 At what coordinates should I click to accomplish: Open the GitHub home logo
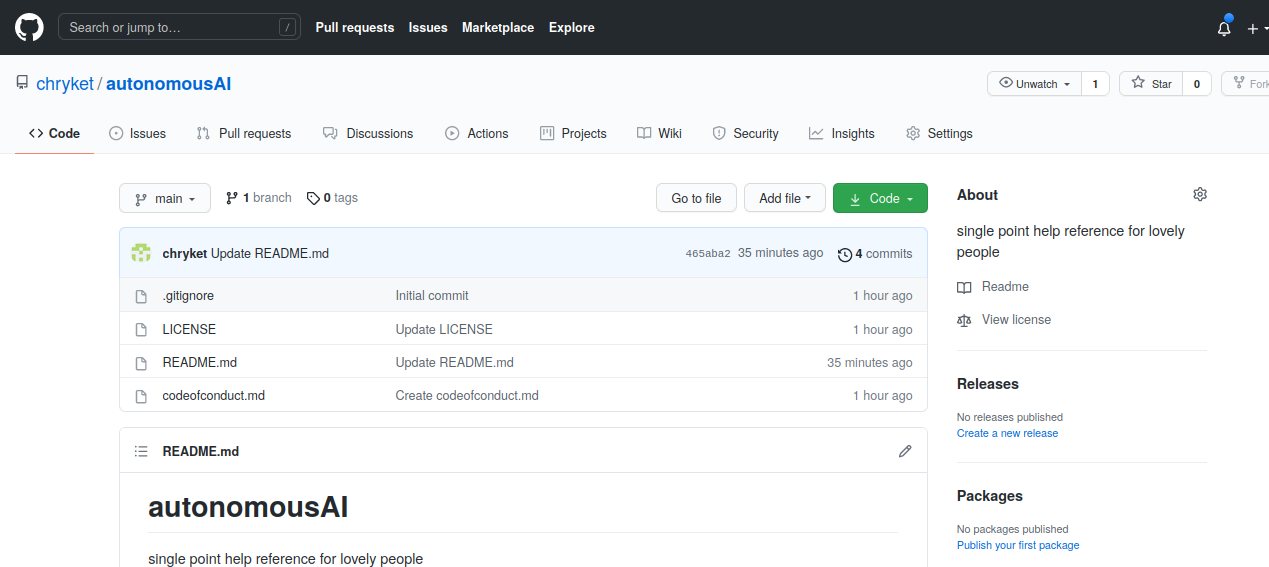point(29,27)
